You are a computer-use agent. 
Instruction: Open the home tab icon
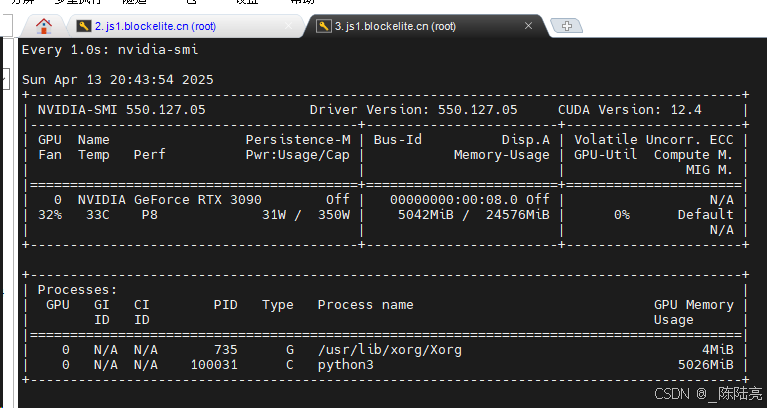44,26
